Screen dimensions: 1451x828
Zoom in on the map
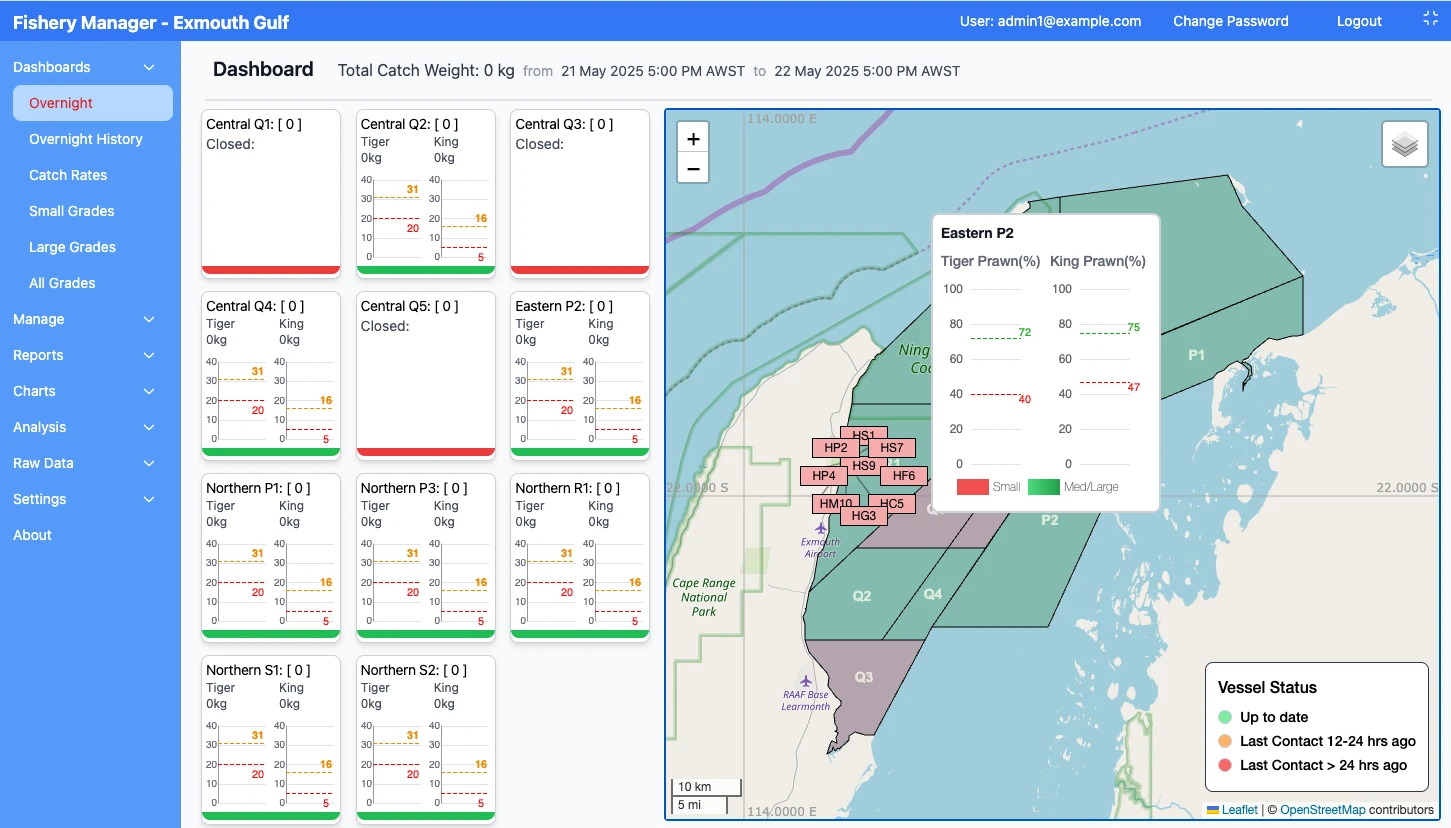click(693, 139)
